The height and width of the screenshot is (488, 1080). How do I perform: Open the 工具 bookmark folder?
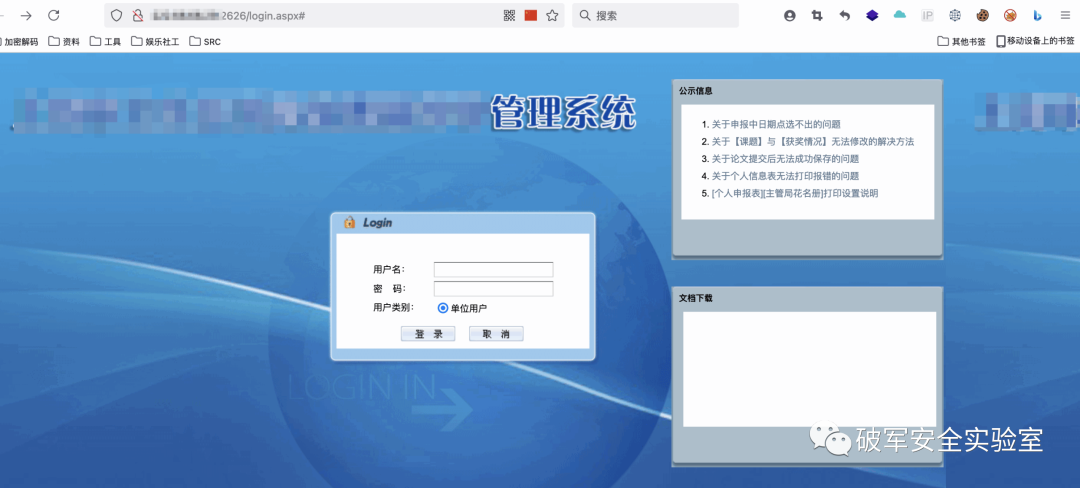105,41
